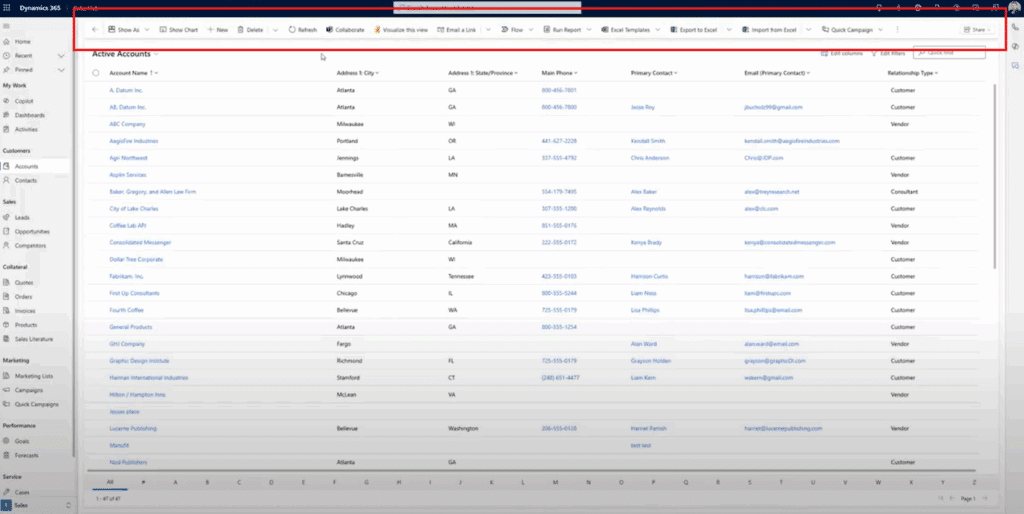Viewport: 1024px width, 514px height.
Task: Select Visualize this view
Action: point(400,29)
